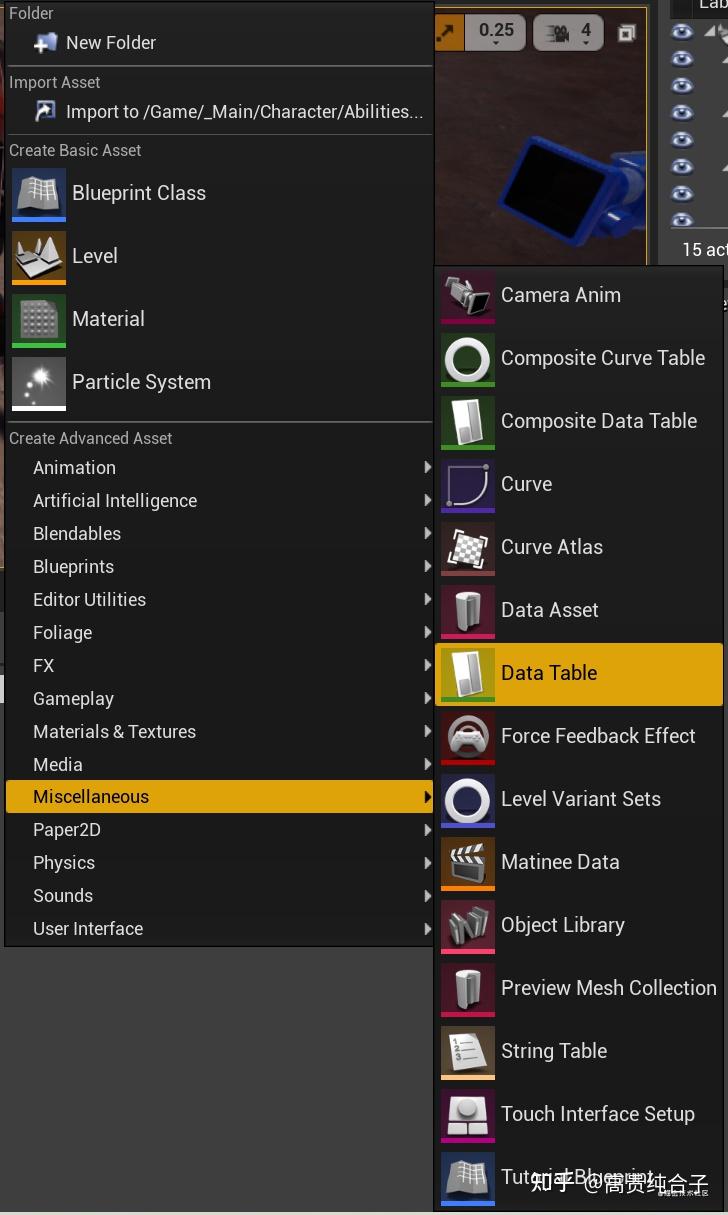Image resolution: width=728 pixels, height=1215 pixels.
Task: Toggle visibility eye of the first outliner actor
Action: (682, 32)
